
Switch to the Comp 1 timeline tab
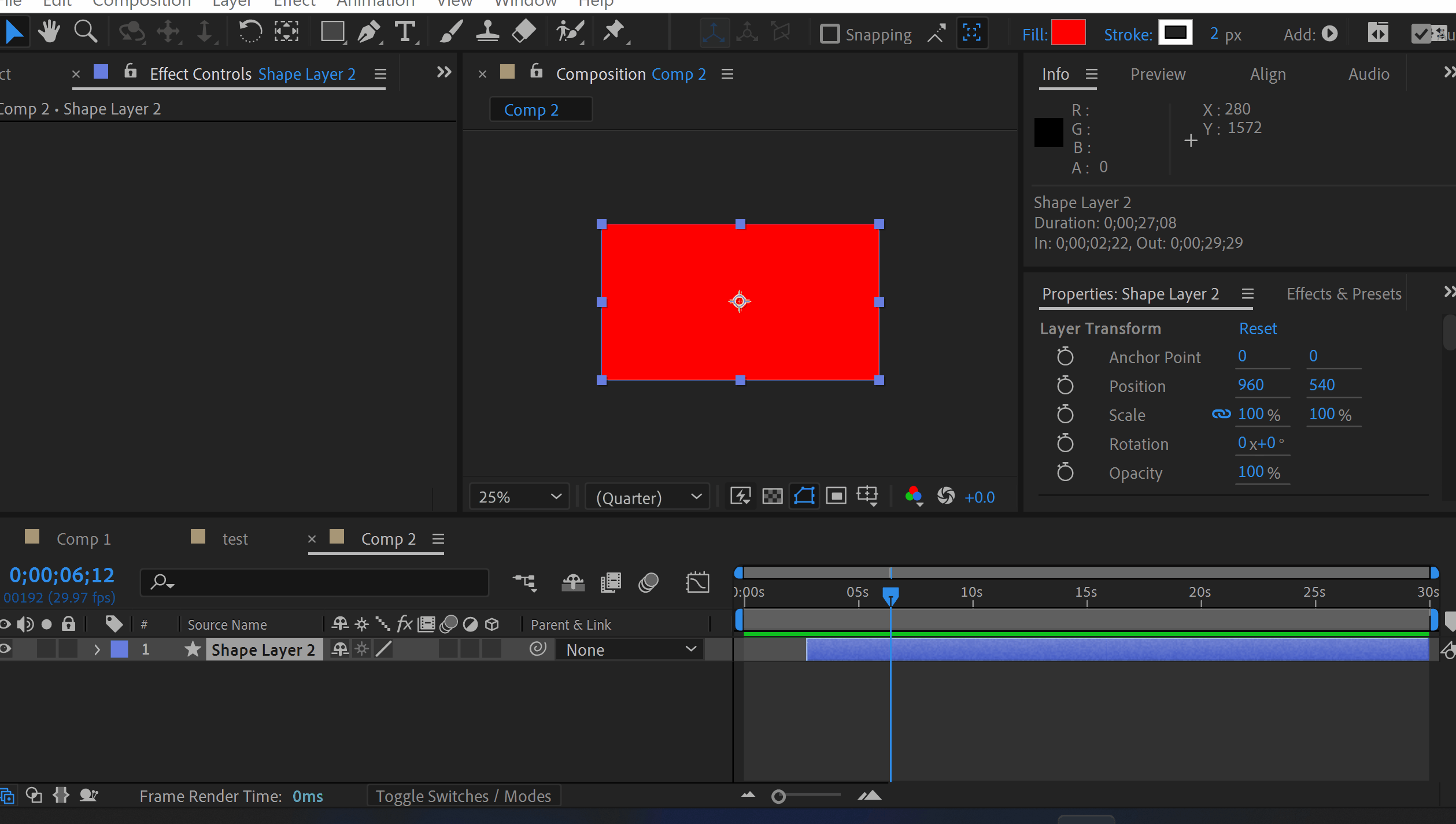coord(83,539)
